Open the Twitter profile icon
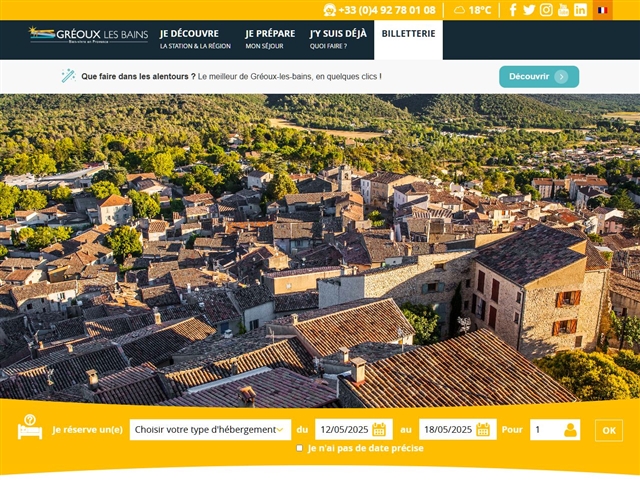This screenshot has width=640, height=480. pos(529,10)
